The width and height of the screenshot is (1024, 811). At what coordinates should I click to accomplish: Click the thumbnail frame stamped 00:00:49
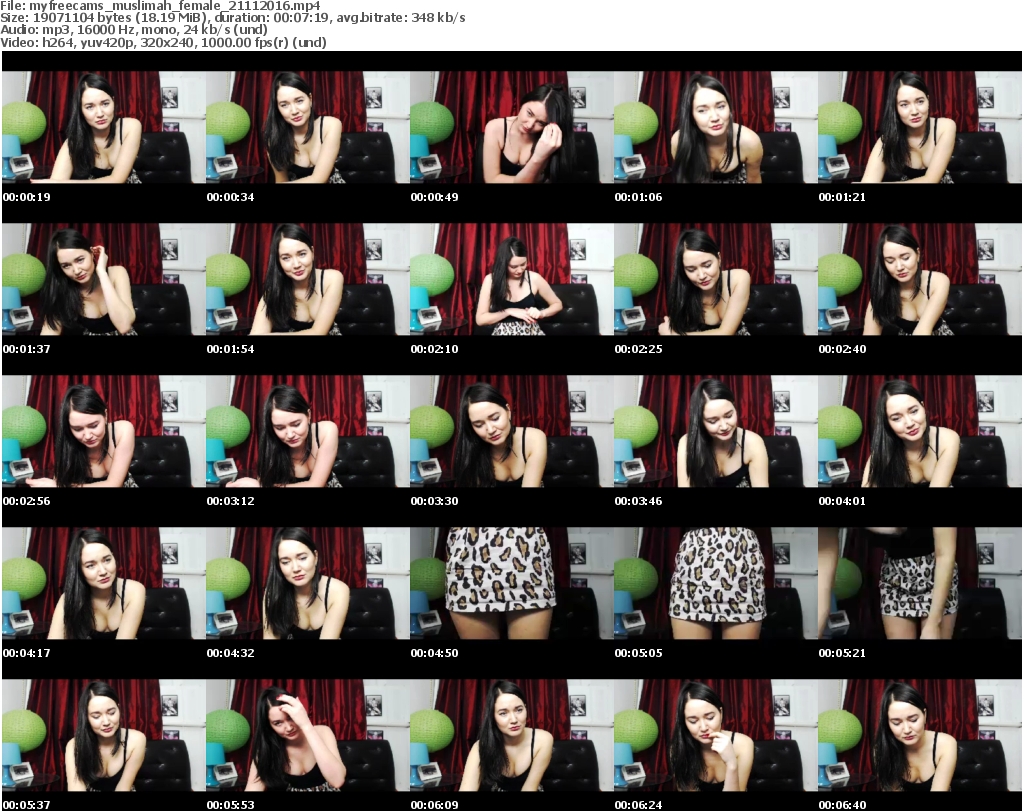coord(512,127)
